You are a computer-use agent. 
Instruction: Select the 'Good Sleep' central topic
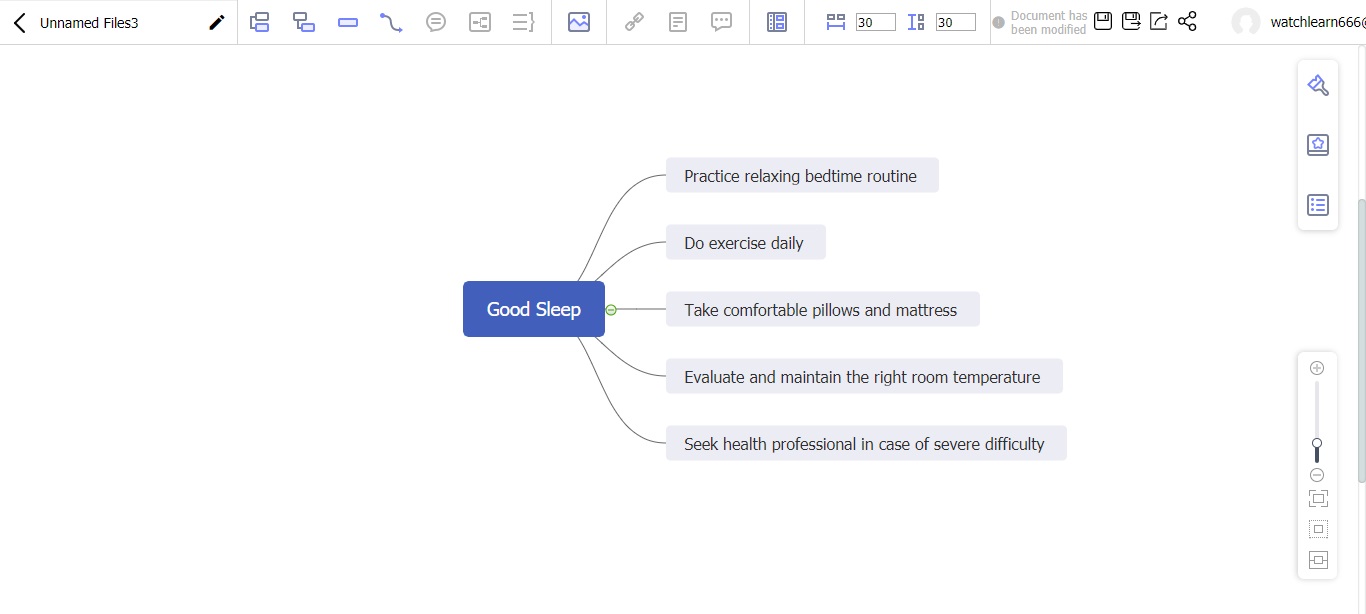[534, 309]
